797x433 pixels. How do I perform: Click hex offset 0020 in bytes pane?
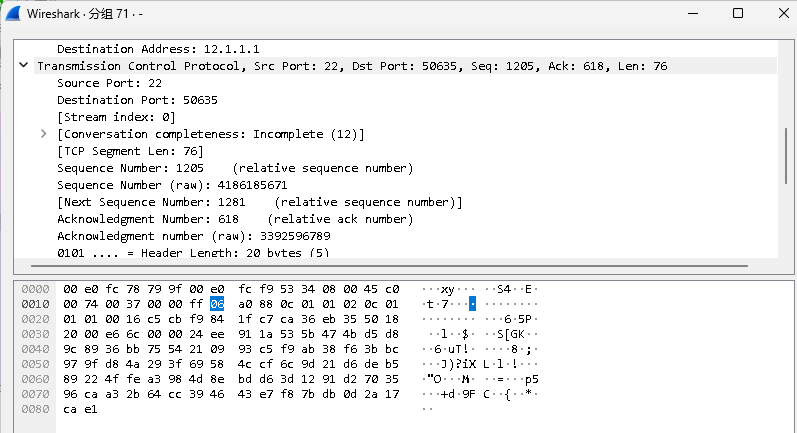[x=35, y=319]
